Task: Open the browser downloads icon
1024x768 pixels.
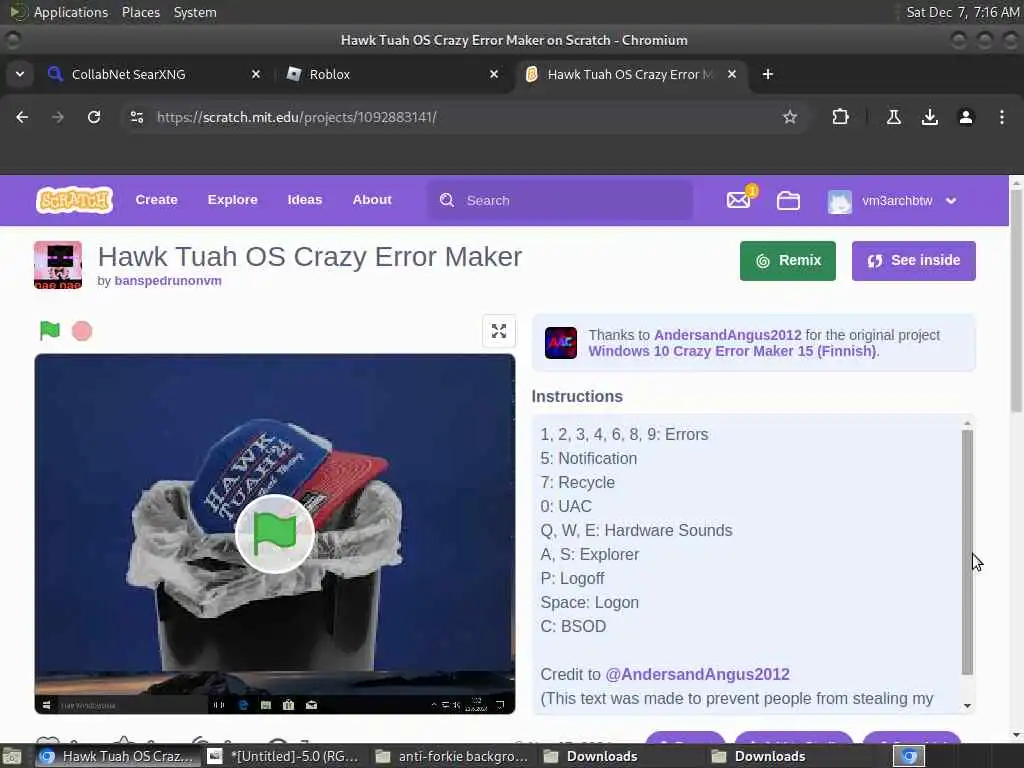Action: pos(930,117)
